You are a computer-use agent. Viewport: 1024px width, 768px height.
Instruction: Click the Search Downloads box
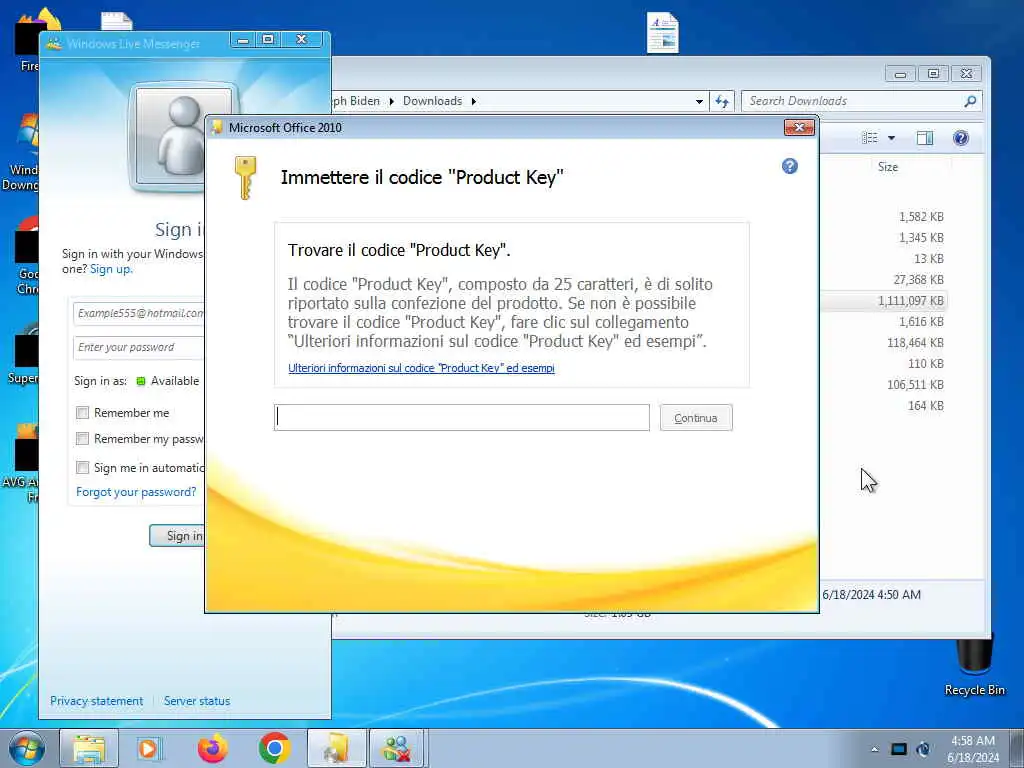852,101
